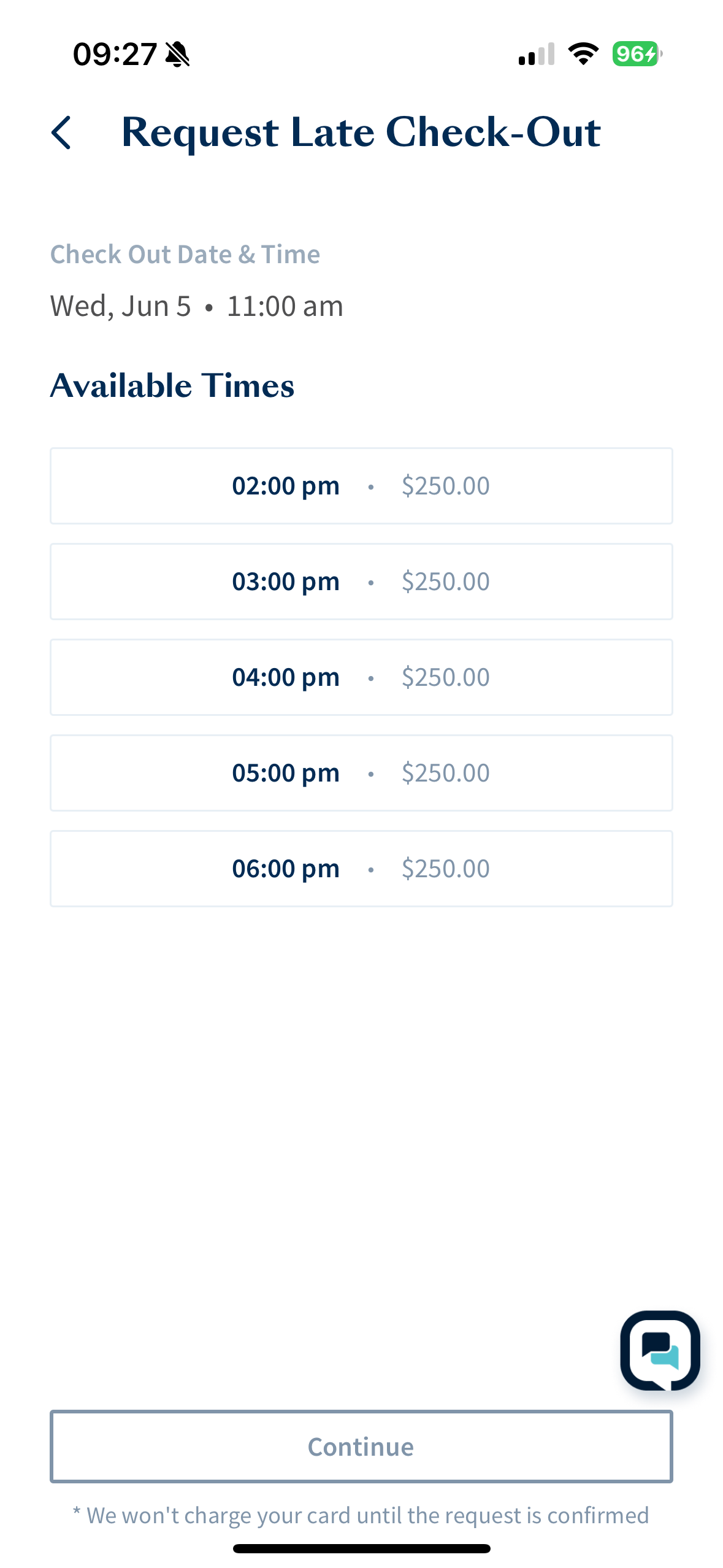Viewport: 723px width, 1568px height.
Task: Tap the Request Late Check-Out title
Action: click(361, 133)
